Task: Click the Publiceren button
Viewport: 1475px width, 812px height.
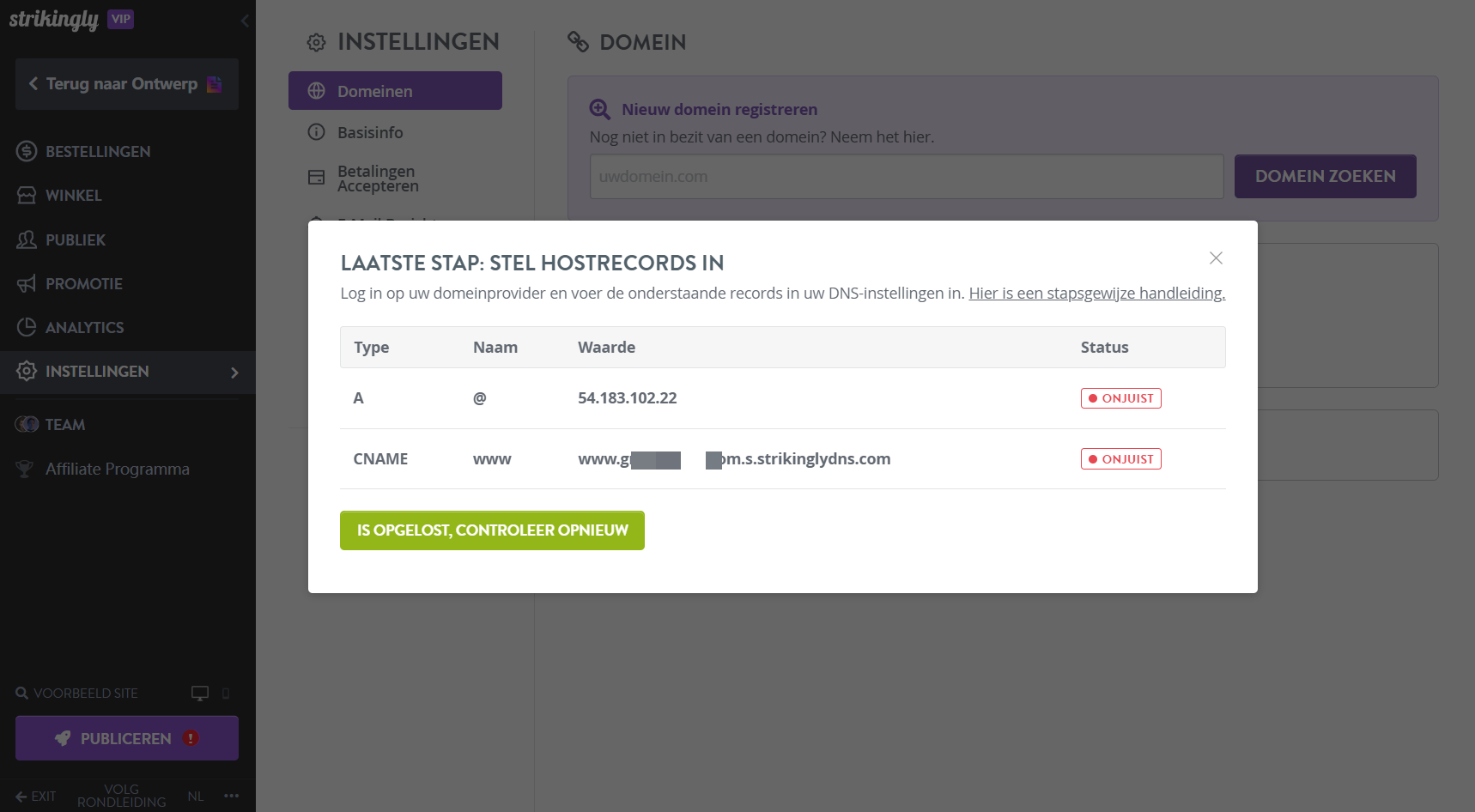Action: (127, 738)
